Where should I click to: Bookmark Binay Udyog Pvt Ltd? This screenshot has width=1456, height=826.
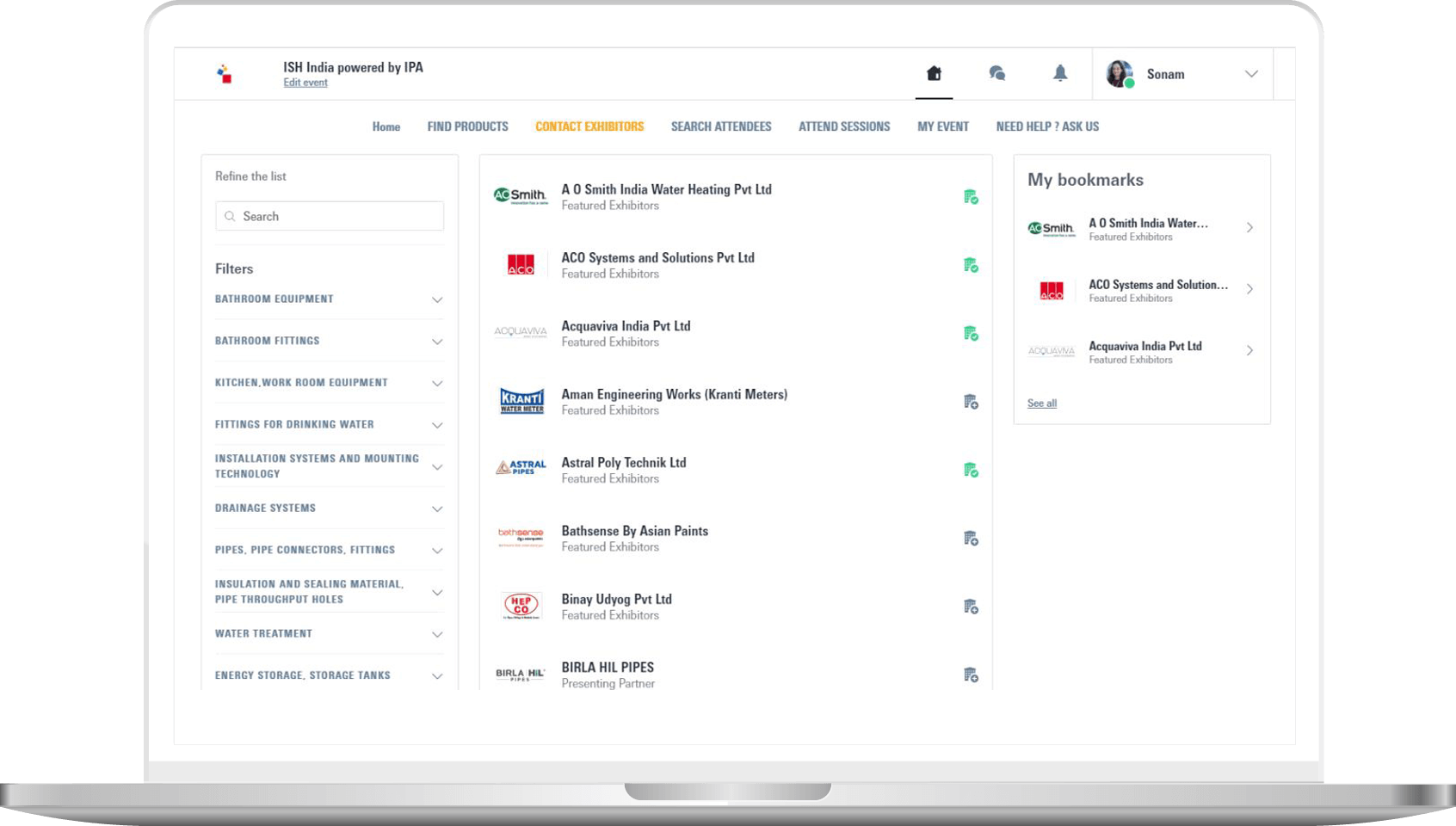tap(971, 607)
